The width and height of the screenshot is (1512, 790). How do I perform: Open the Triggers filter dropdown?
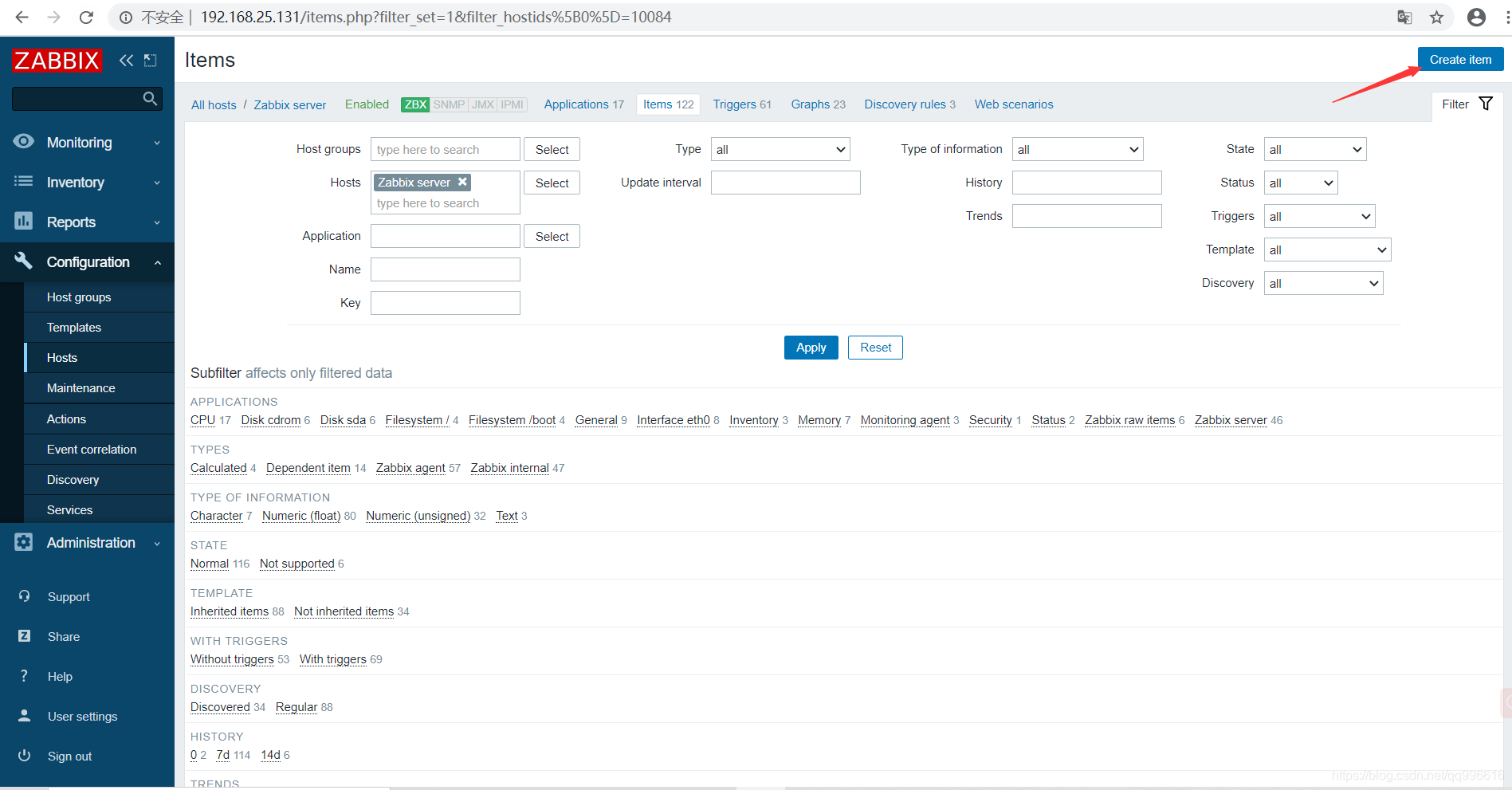(x=1320, y=216)
